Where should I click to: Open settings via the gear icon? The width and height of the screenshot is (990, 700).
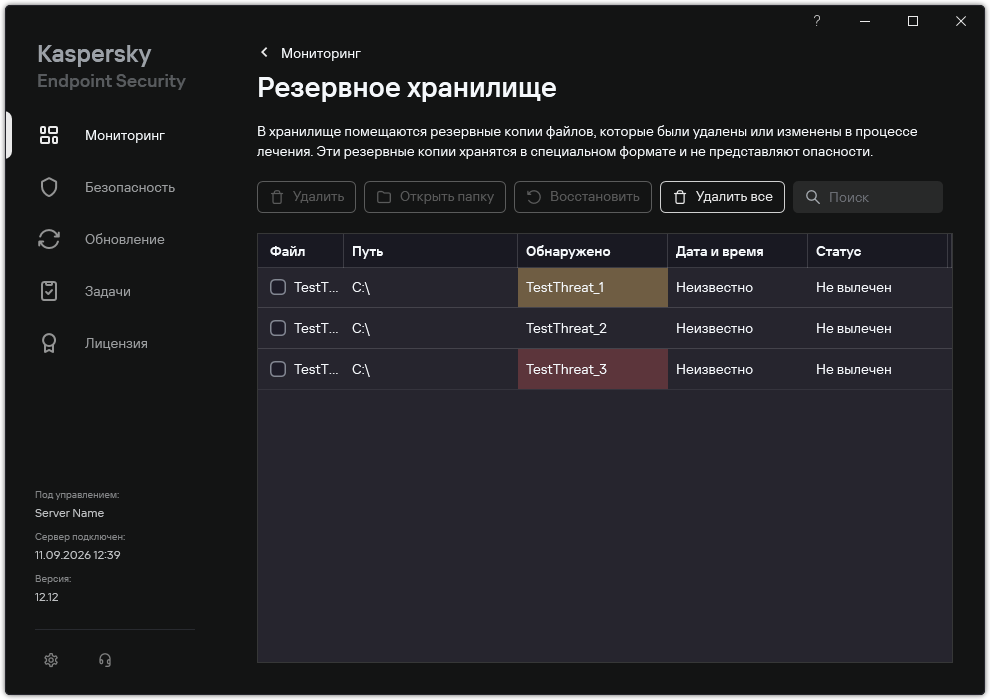[51, 660]
